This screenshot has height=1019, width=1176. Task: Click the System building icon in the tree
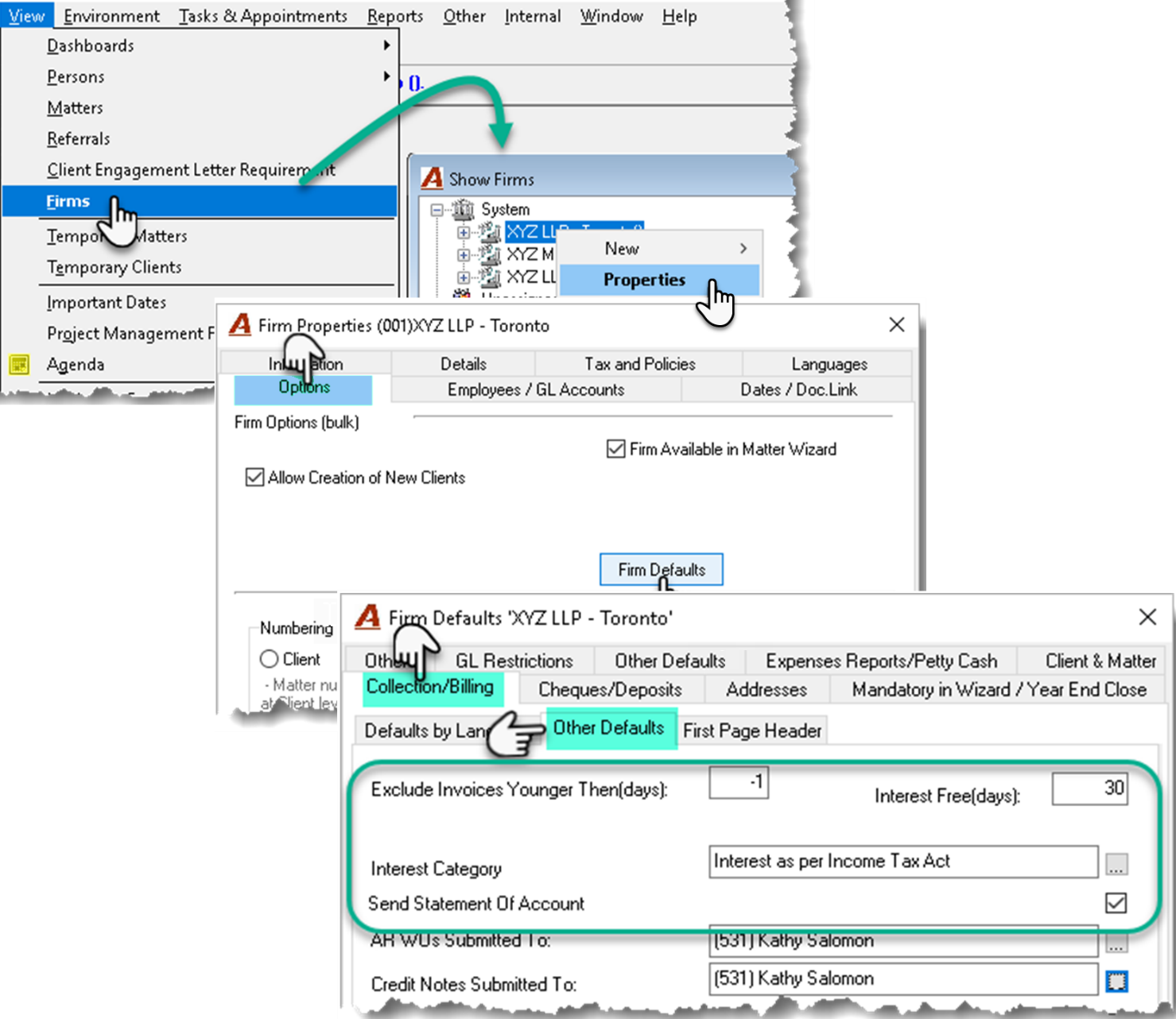(463, 210)
